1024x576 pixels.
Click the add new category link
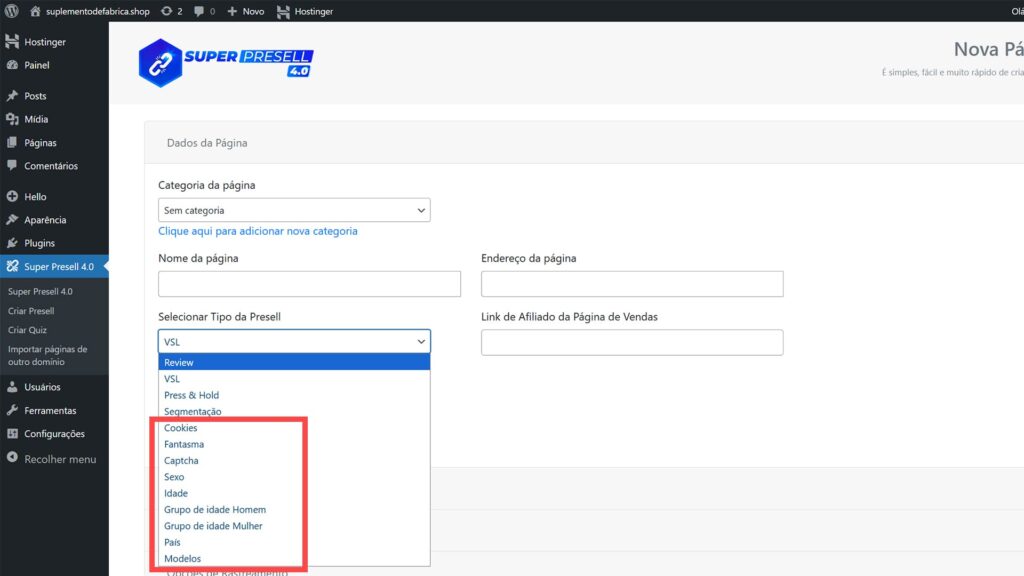pyautogui.click(x=257, y=231)
